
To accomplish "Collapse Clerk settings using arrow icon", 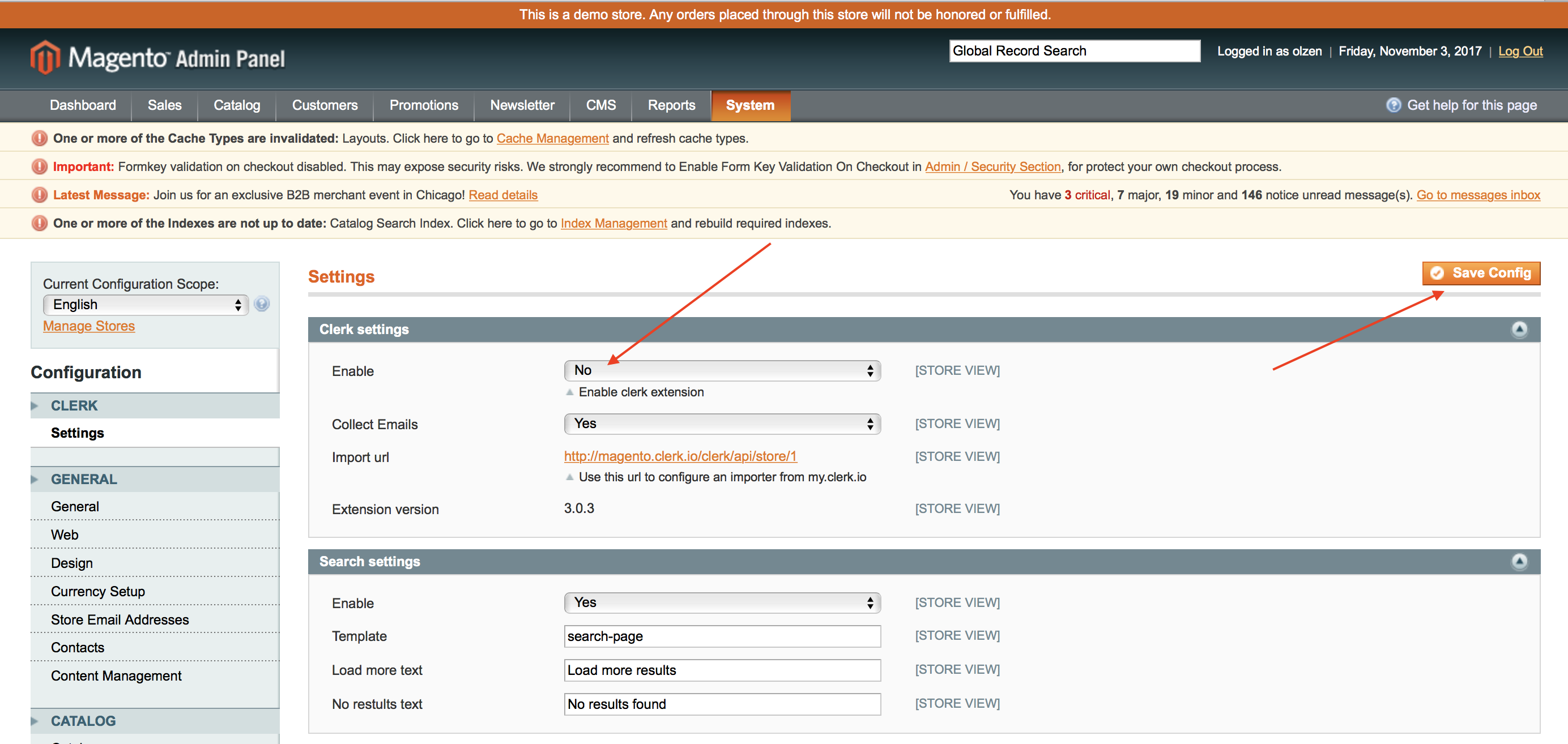I will pyautogui.click(x=1519, y=329).
